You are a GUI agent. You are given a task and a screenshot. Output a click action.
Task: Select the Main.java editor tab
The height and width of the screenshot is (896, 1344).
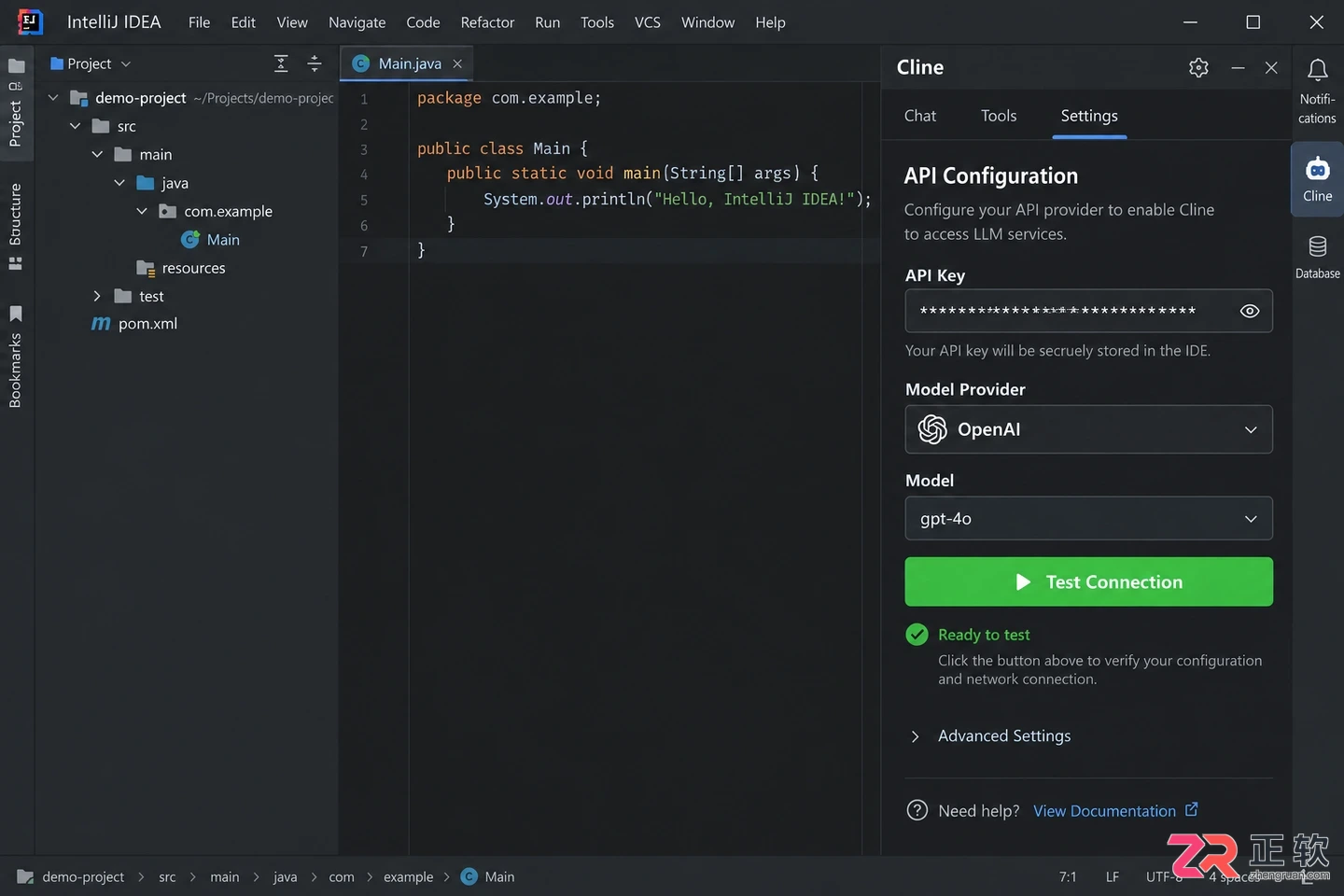point(407,63)
